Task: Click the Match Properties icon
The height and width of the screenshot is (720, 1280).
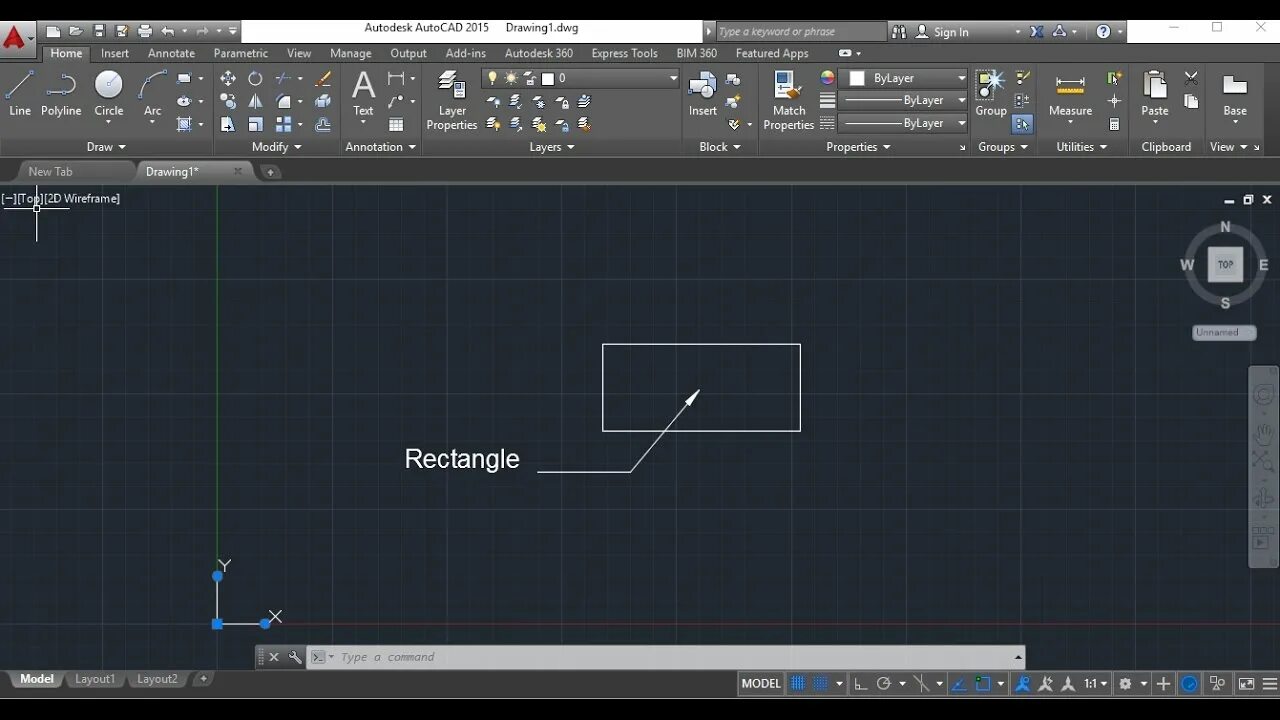Action: tap(789, 100)
